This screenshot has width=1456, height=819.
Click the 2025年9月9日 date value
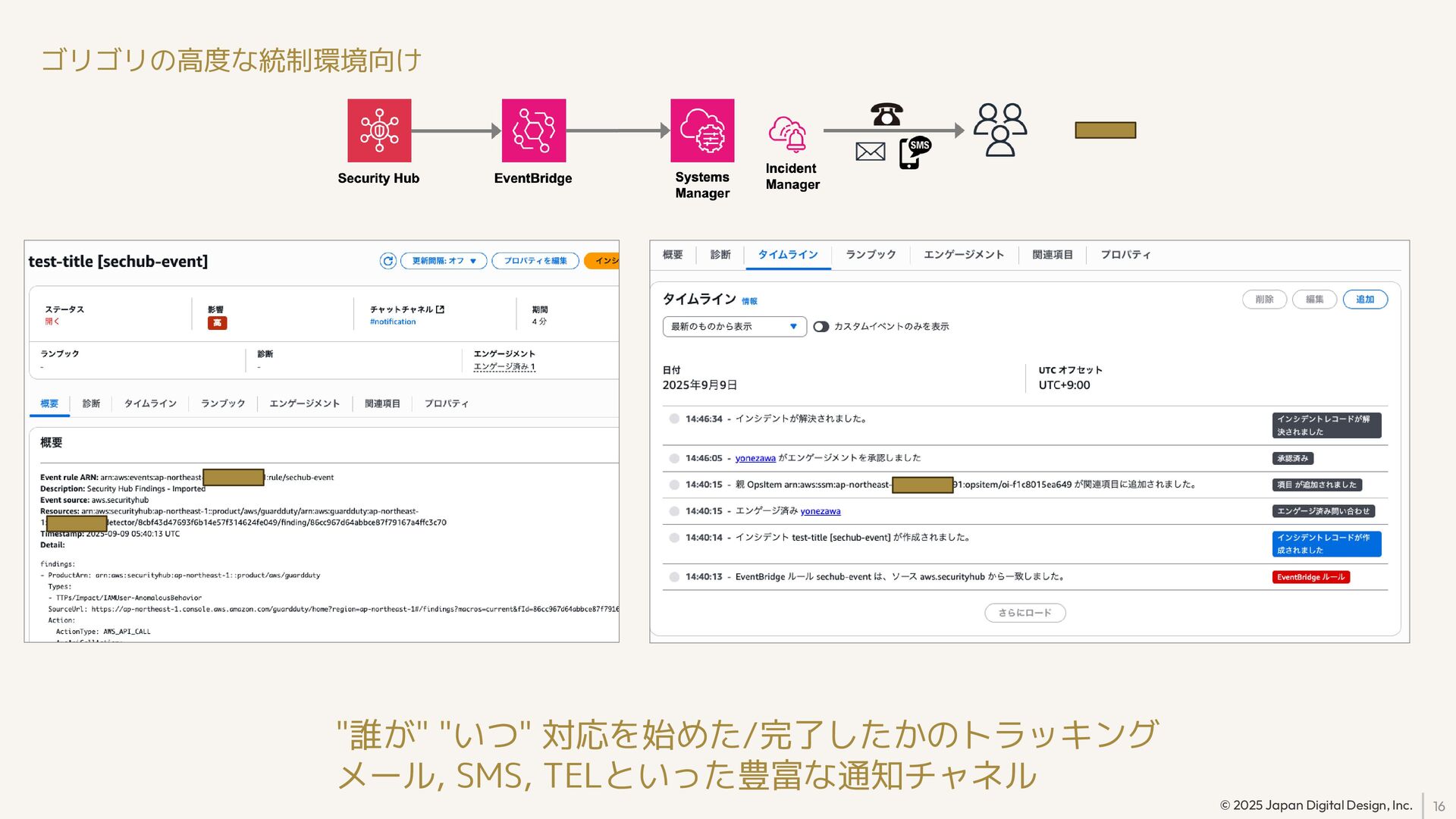(x=700, y=385)
